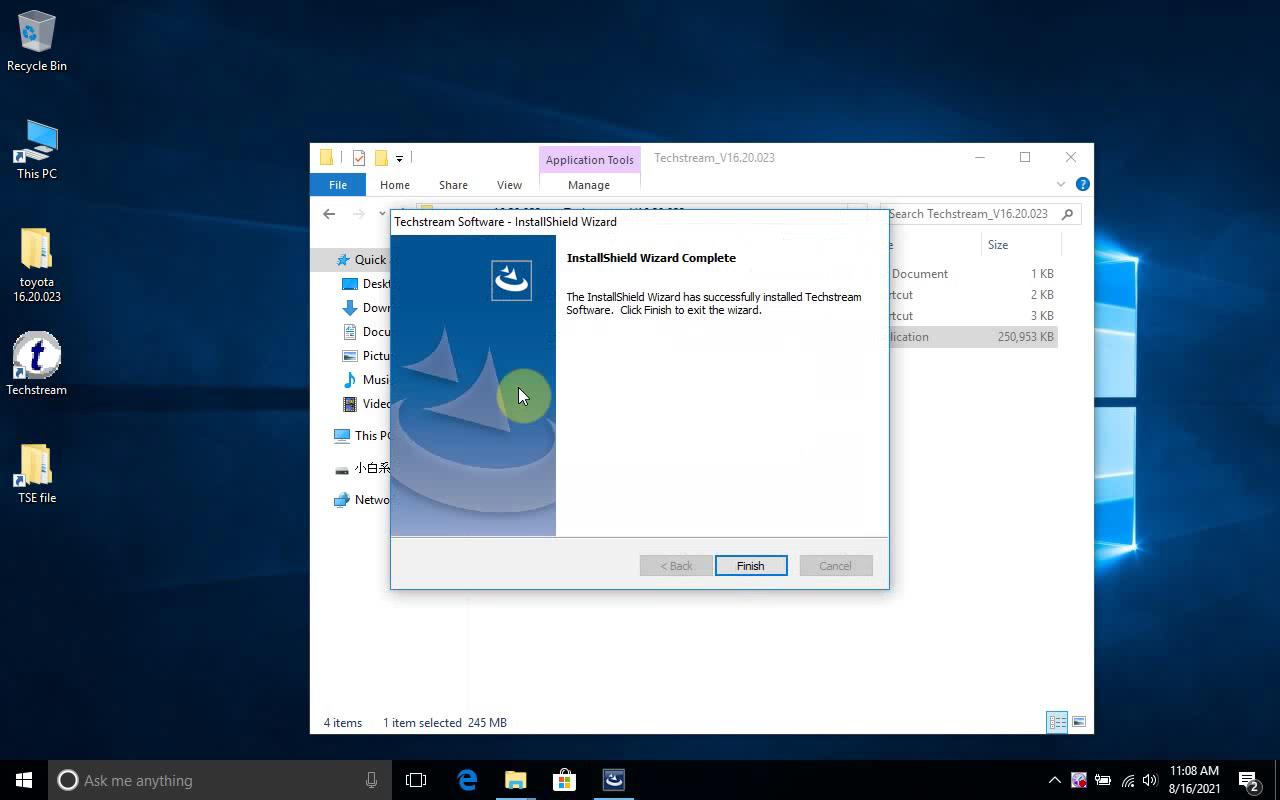The height and width of the screenshot is (800, 1280).
Task: Select the Techstream desktop shortcut
Action: tap(37, 364)
